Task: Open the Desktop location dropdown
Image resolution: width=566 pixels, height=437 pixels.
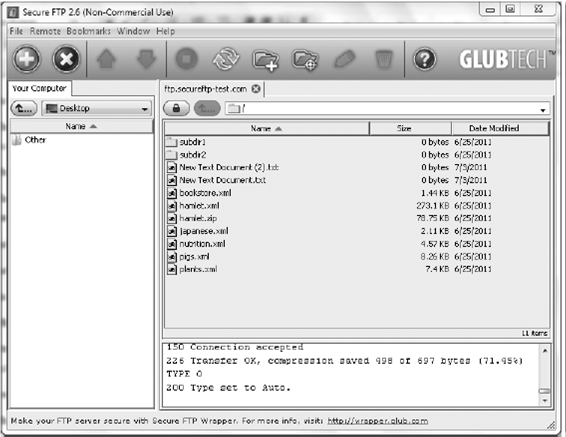Action: [x=96, y=108]
